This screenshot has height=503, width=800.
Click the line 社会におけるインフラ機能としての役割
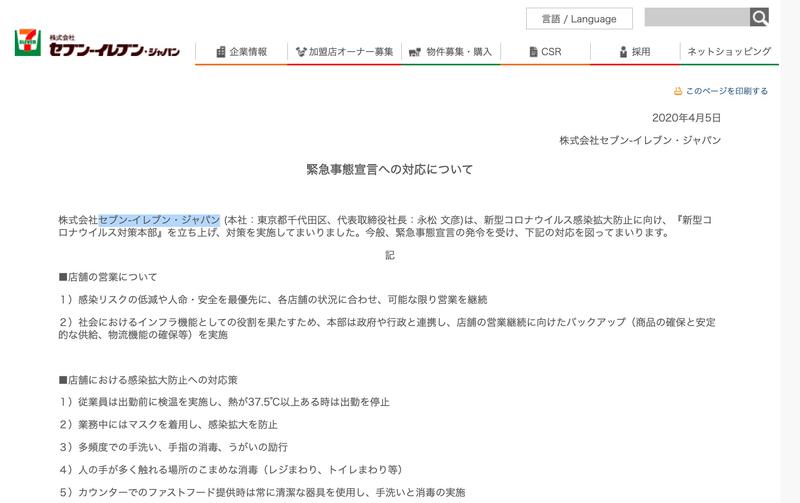[387, 329]
